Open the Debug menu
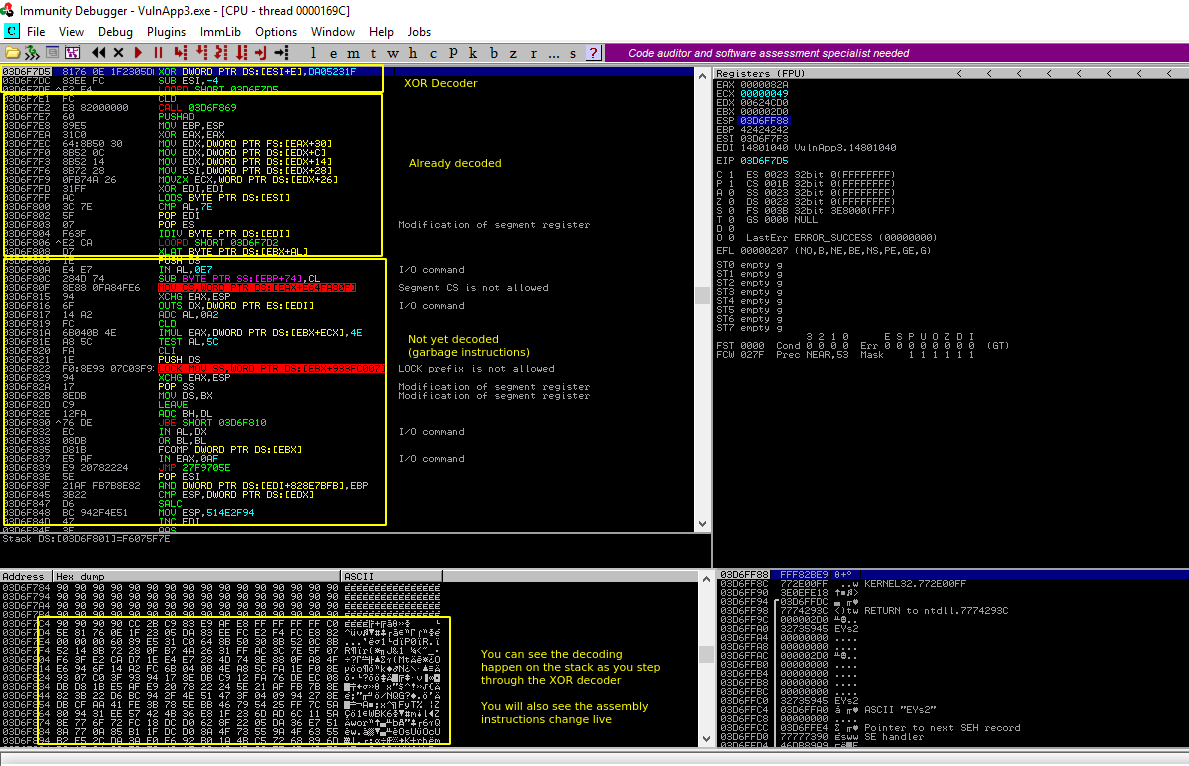The width and height of the screenshot is (1189, 766). (115, 32)
